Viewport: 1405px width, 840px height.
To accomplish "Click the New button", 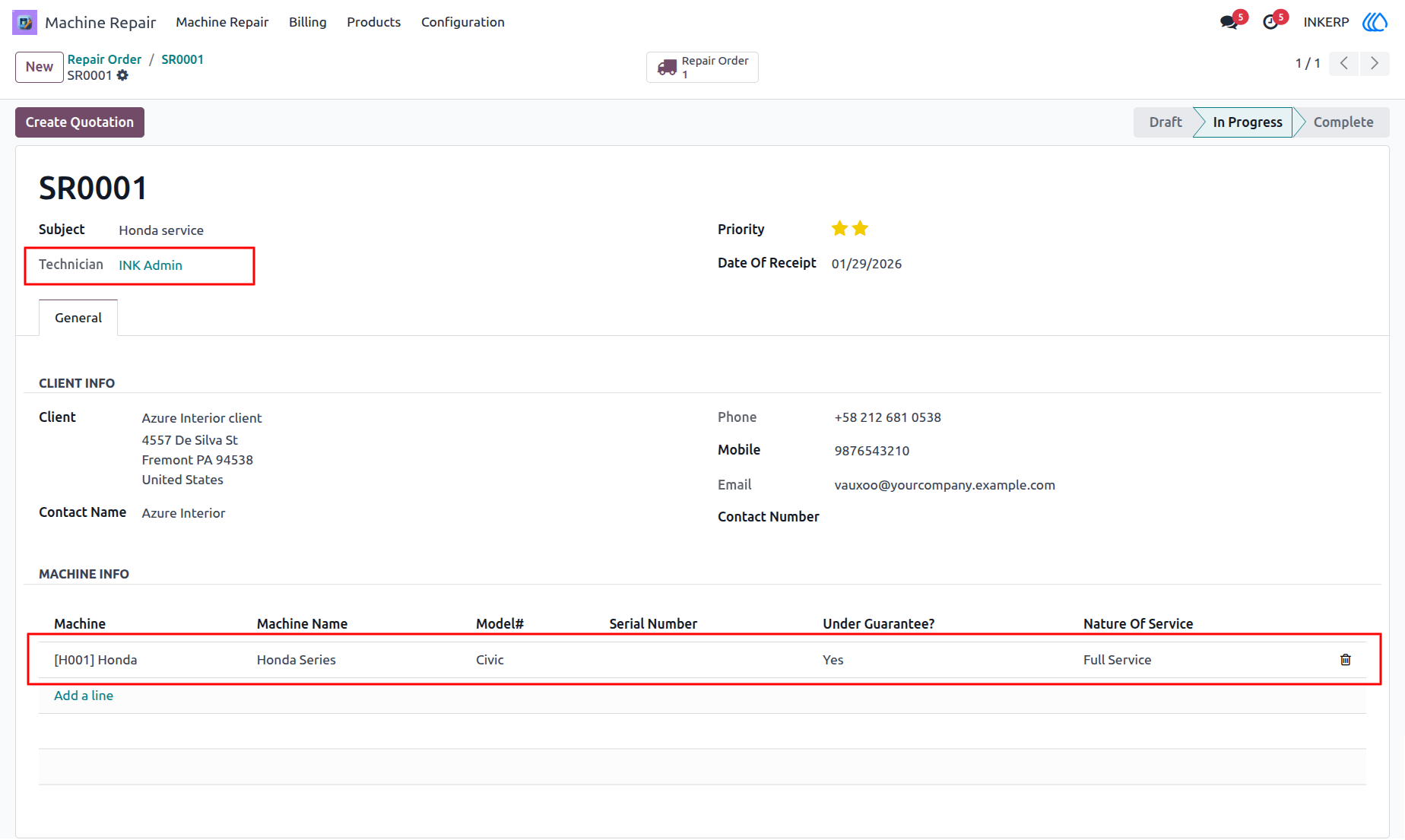I will tap(40, 67).
